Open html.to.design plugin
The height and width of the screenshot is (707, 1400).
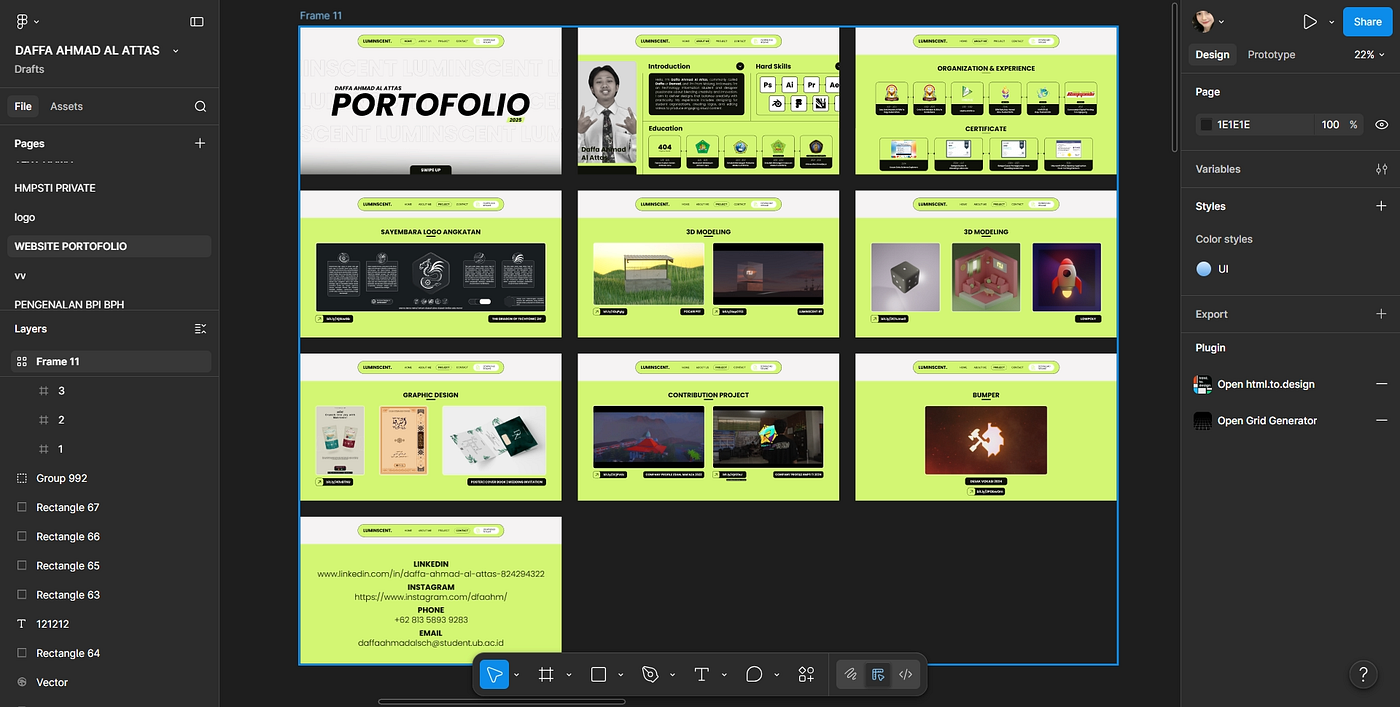point(1265,384)
